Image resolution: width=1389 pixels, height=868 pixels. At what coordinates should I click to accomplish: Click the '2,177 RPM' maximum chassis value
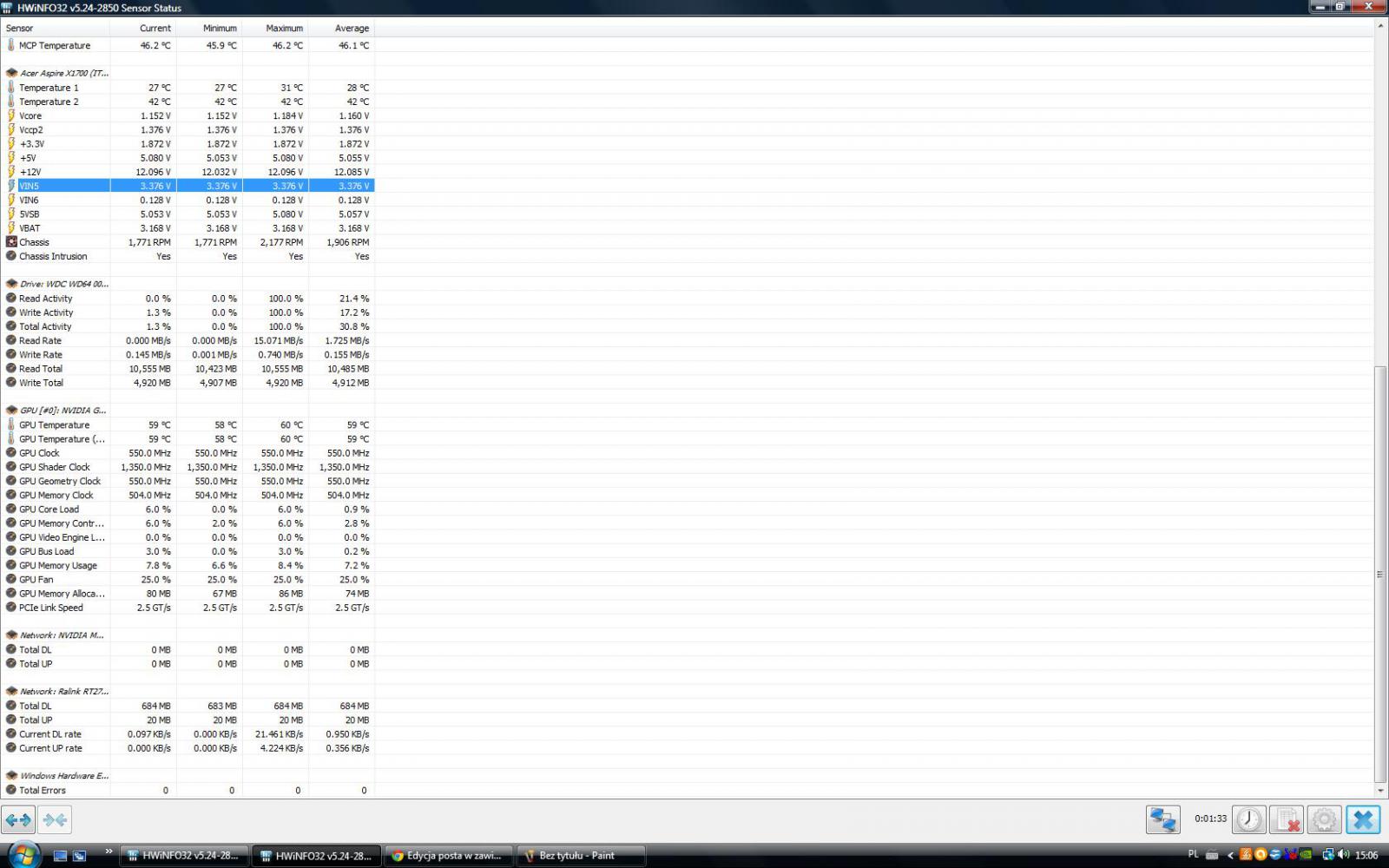click(281, 242)
